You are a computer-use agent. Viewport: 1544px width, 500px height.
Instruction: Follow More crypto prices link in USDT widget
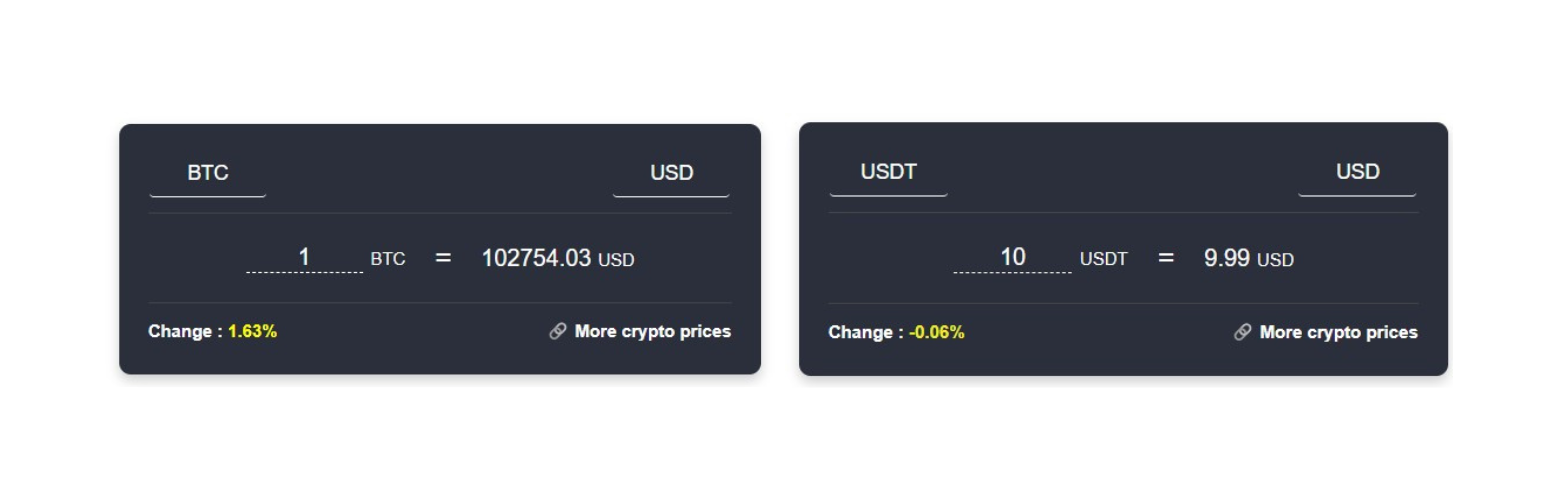coord(1338,332)
